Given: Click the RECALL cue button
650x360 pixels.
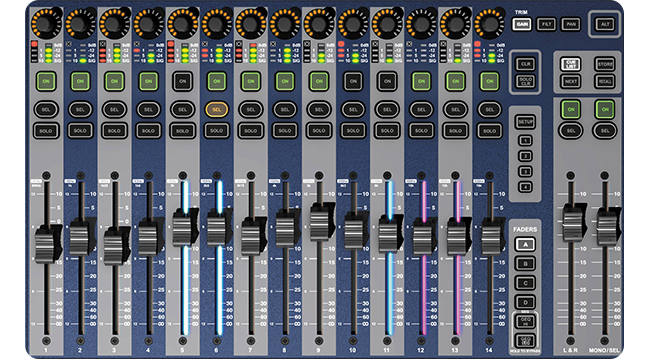Looking at the screenshot, I should (604, 81).
